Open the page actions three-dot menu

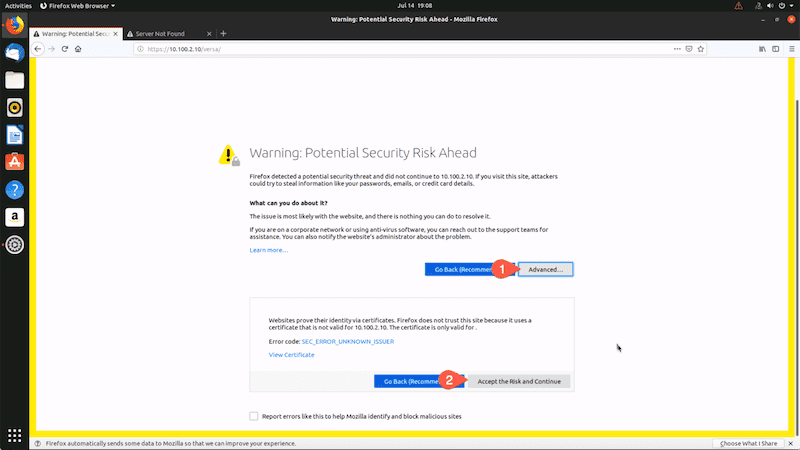click(x=677, y=49)
